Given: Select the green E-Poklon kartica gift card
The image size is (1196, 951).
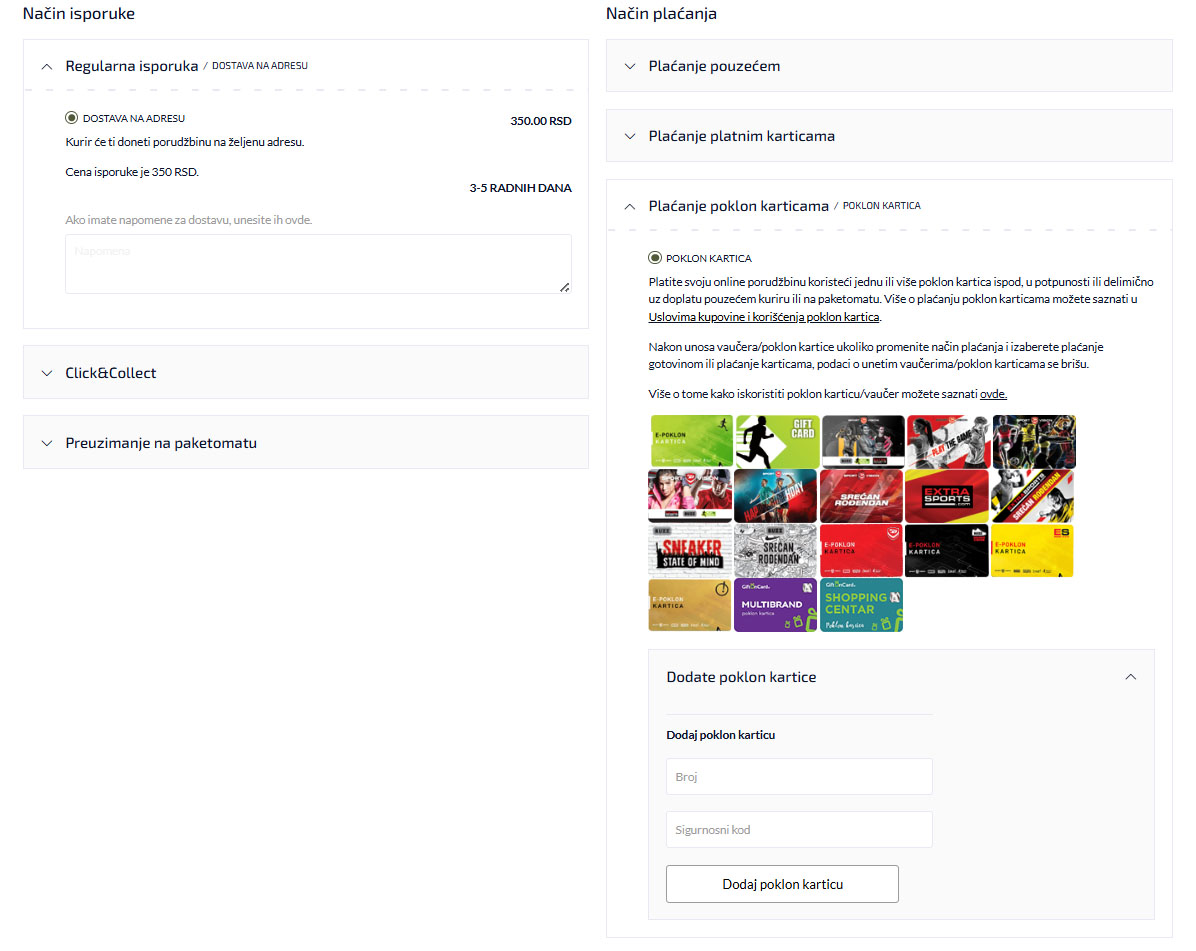Looking at the screenshot, I should click(691, 441).
